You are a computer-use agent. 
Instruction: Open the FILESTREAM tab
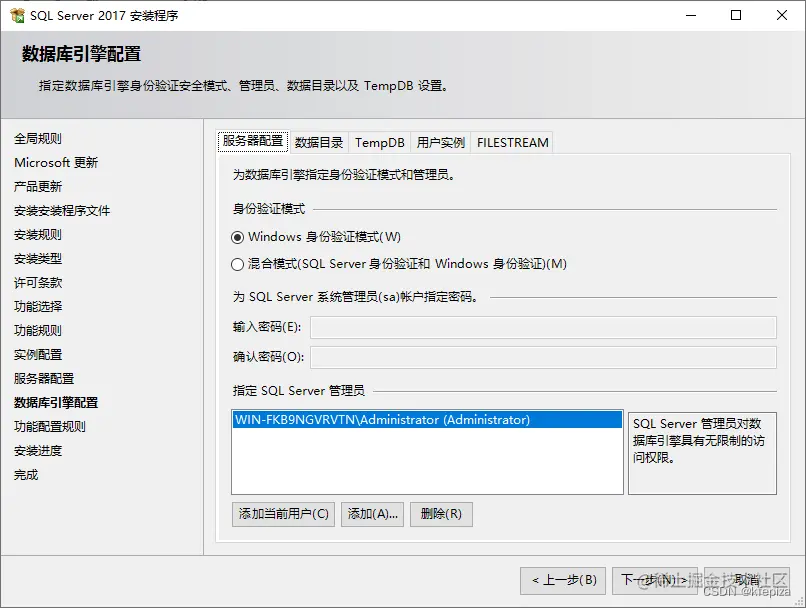pyautogui.click(x=512, y=142)
